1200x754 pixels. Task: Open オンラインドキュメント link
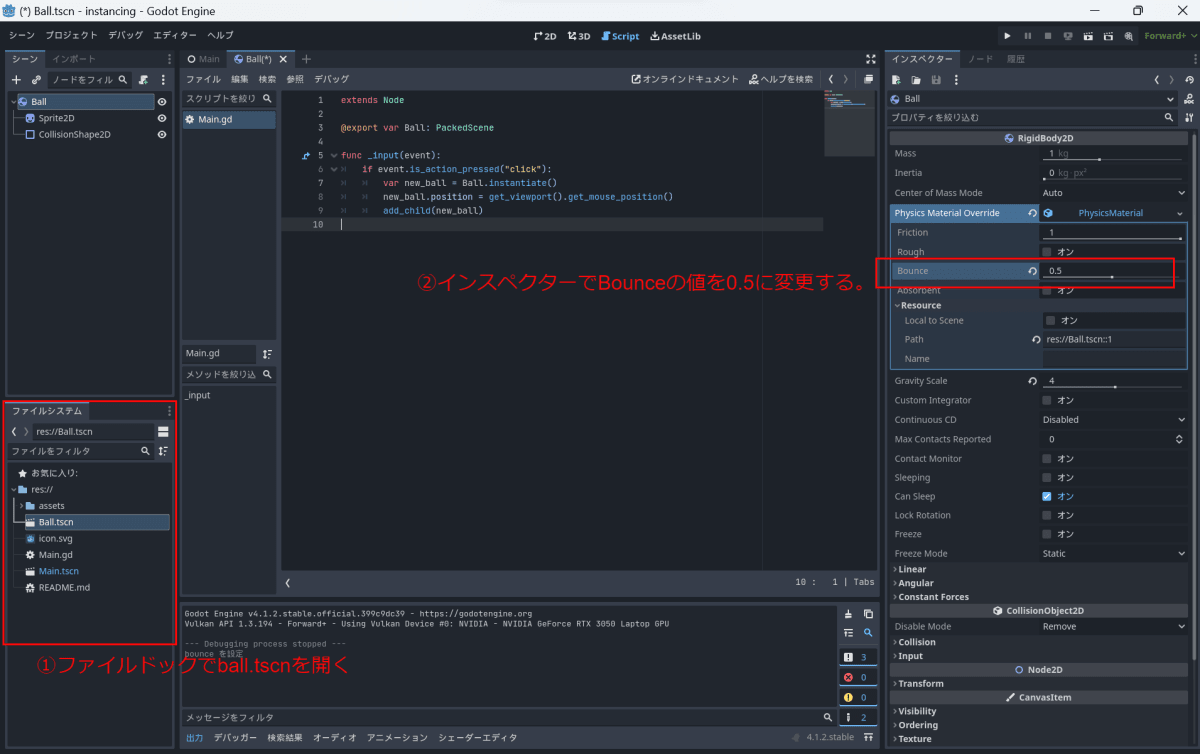pos(685,79)
